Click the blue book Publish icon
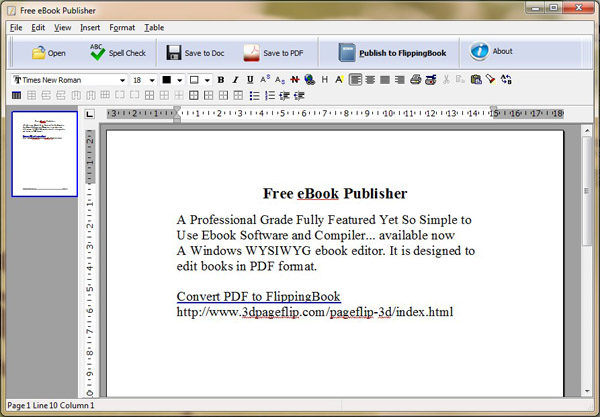The height and width of the screenshot is (417, 600). tap(347, 52)
